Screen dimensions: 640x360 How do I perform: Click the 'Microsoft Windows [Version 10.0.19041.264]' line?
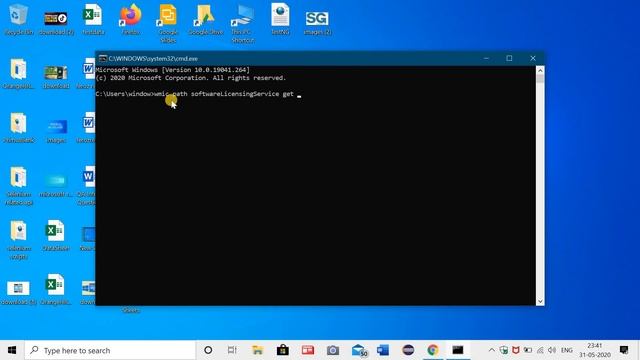[x=172, y=70]
